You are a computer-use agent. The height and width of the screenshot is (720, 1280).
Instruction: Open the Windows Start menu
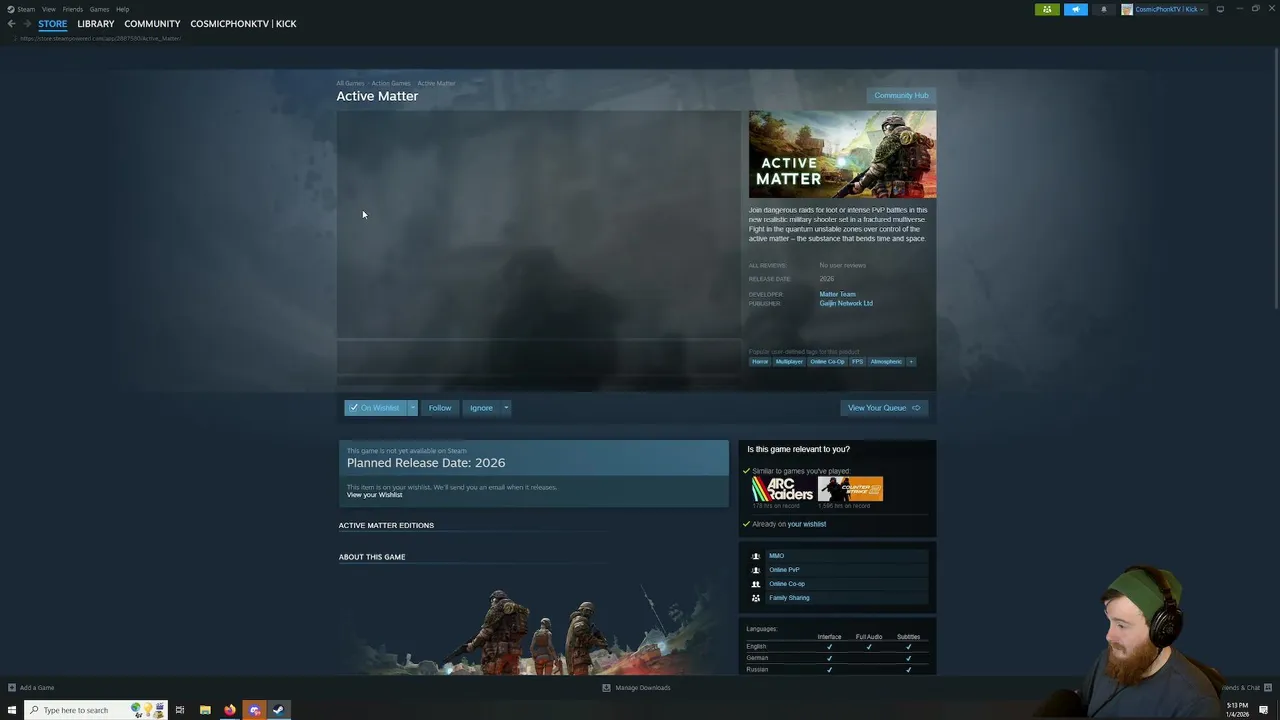pyautogui.click(x=12, y=710)
